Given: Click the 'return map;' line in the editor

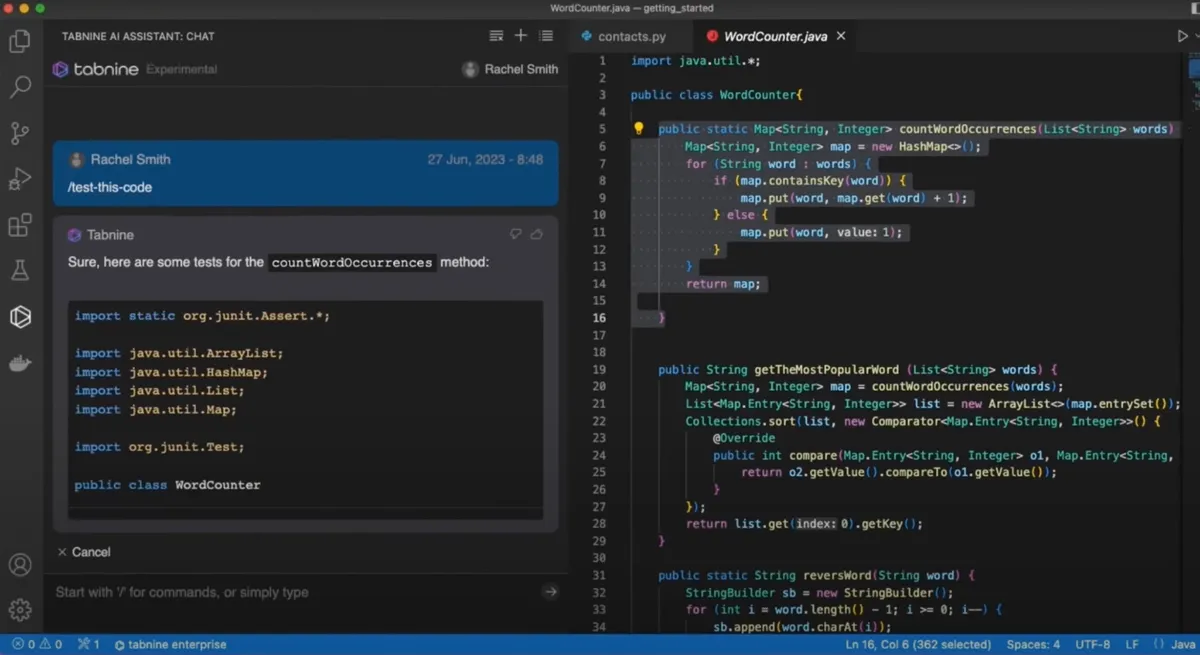Looking at the screenshot, I should [x=723, y=284].
